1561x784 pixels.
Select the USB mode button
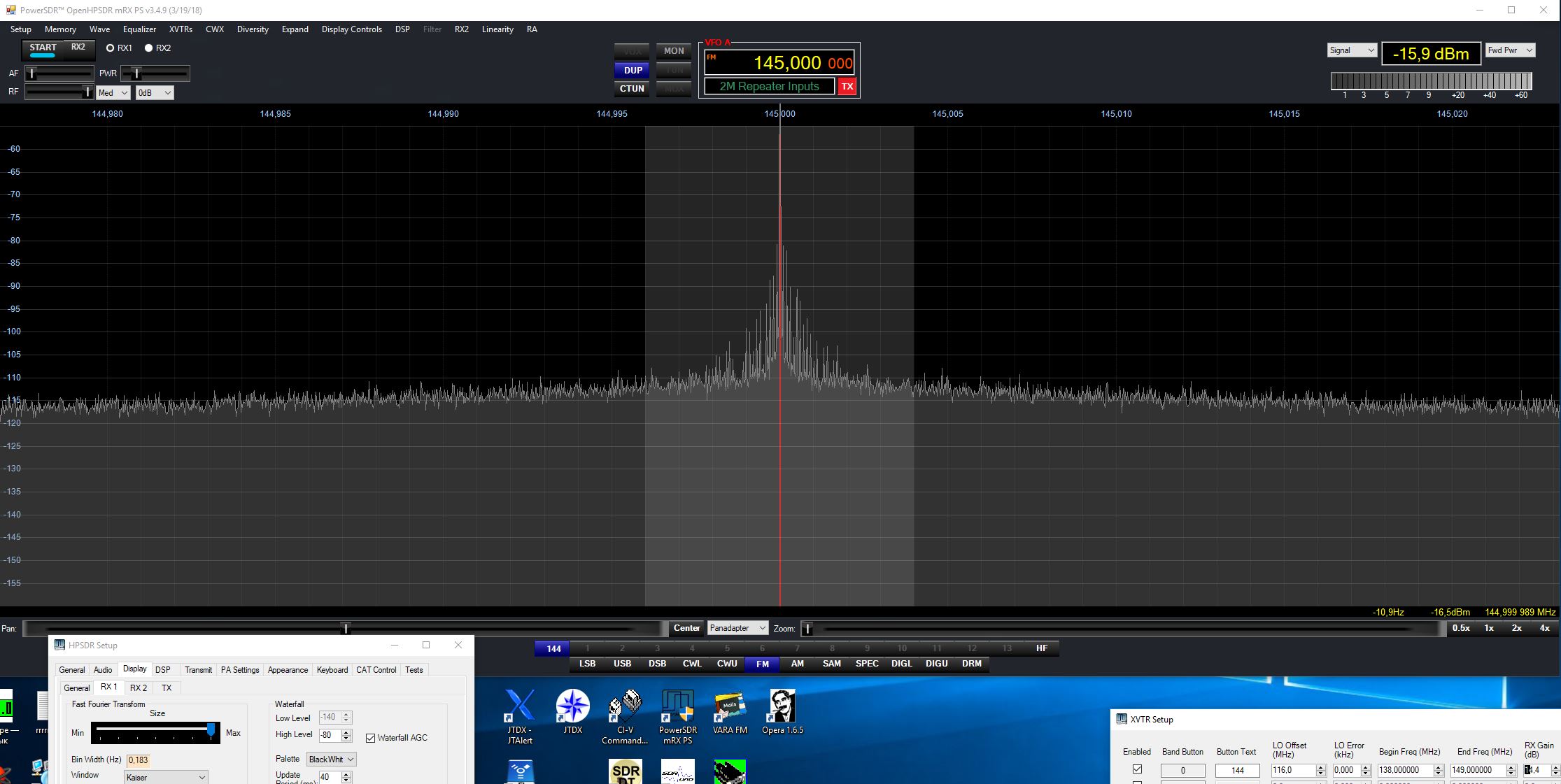[622, 664]
